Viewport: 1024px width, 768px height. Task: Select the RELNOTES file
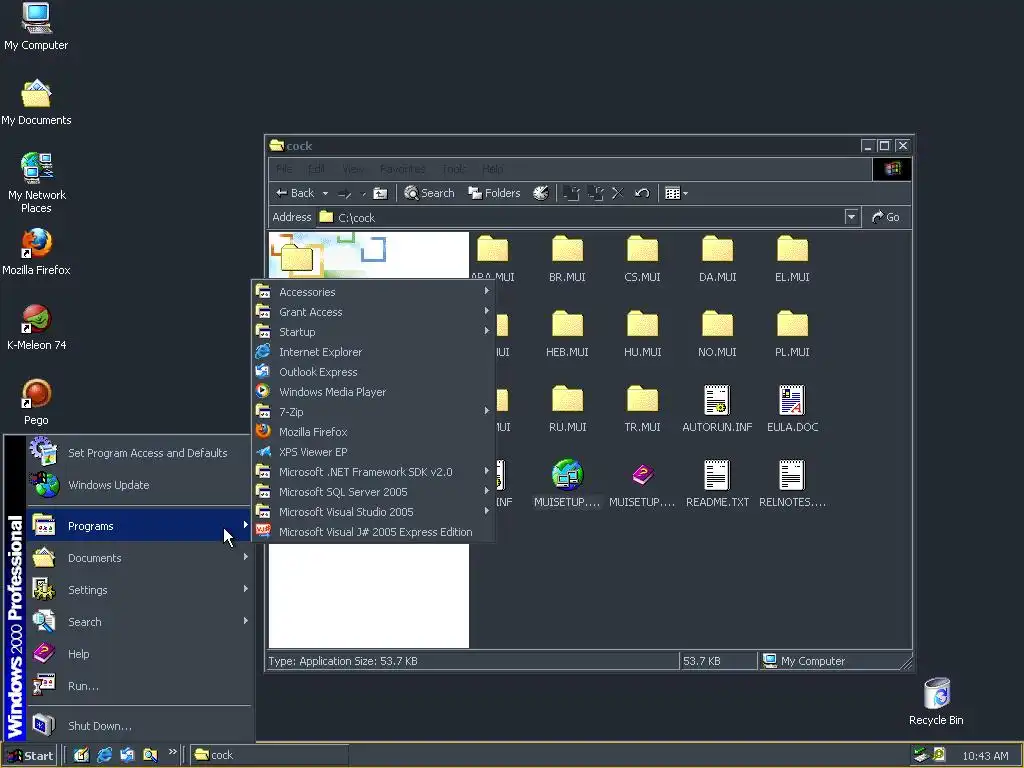792,483
